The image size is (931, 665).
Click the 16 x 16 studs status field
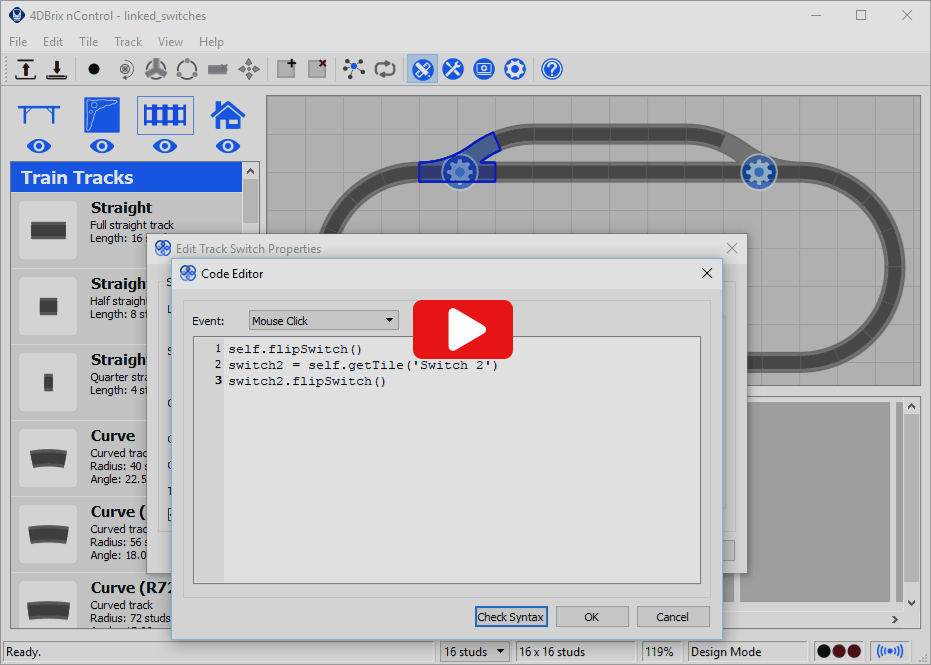coord(576,652)
